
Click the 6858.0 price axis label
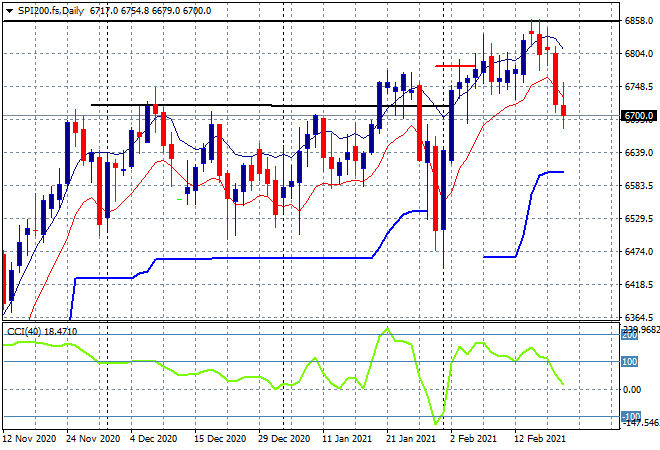[639, 21]
